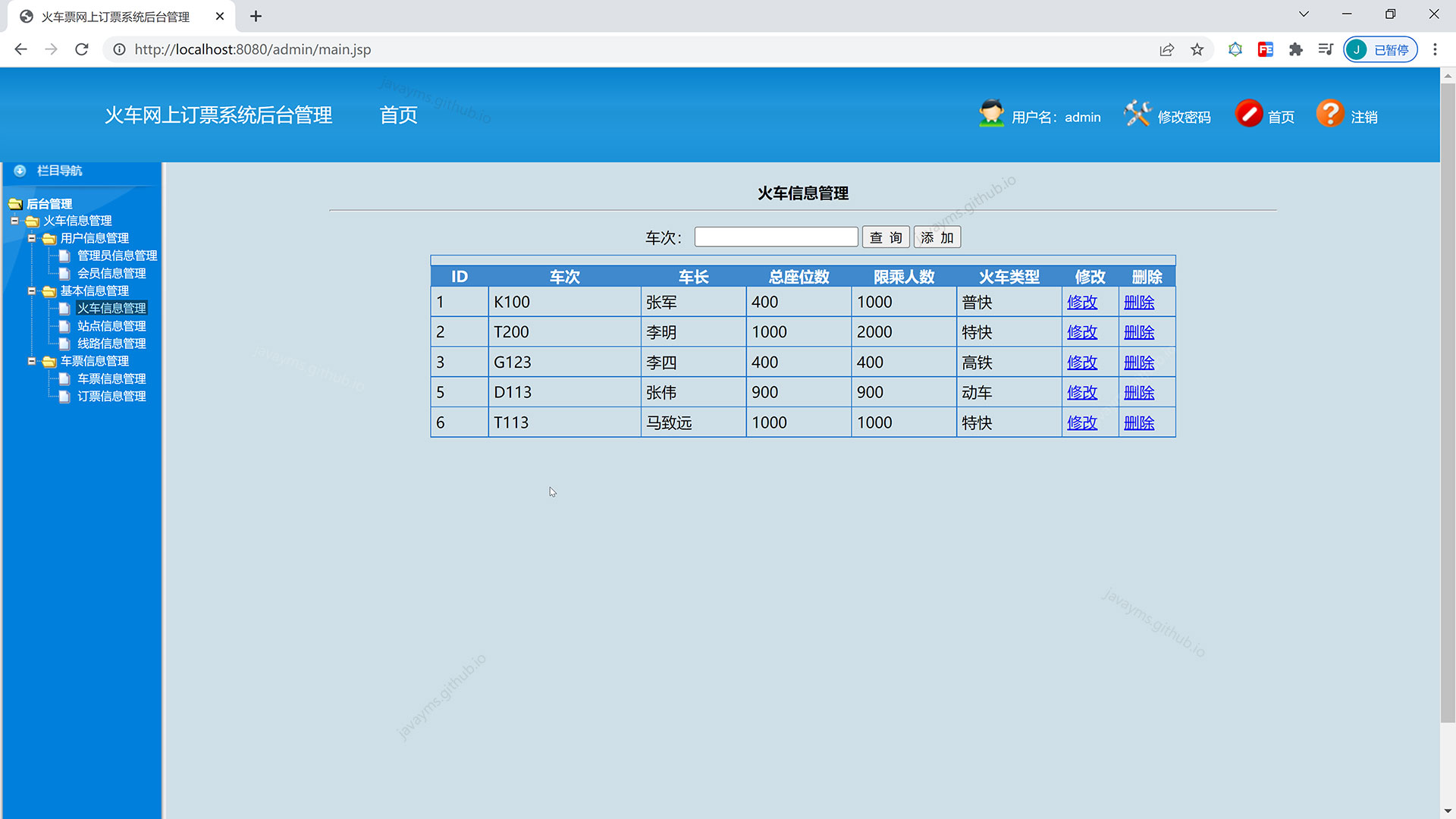This screenshot has width=1456, height=819.
Task: Click the 栏目导航 round arrow icon
Action: (x=20, y=171)
